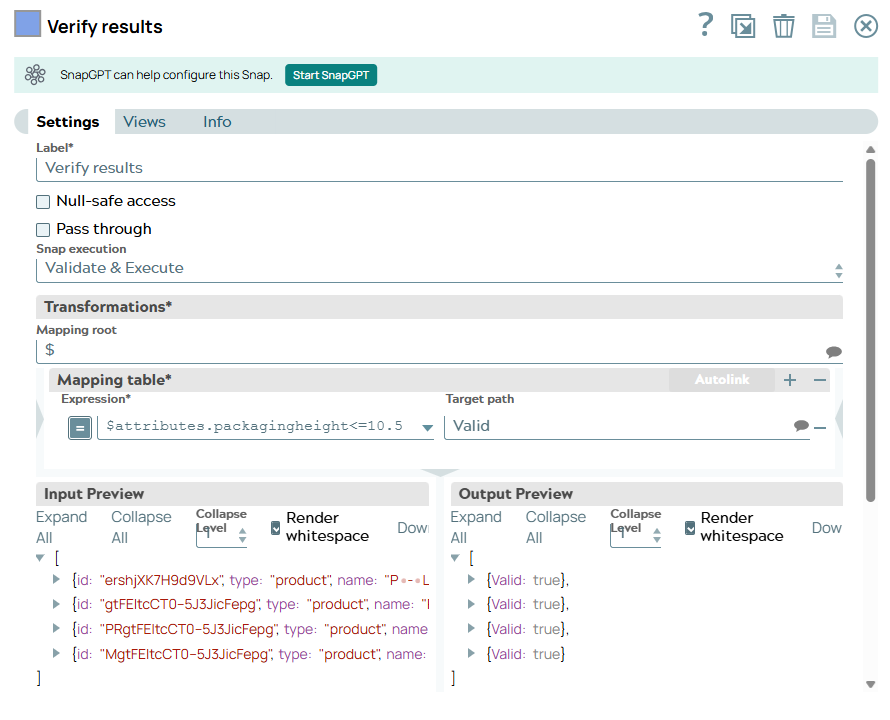This screenshot has width=890, height=720.
Task: Open the help documentation via the question mark icon
Action: 705,26
